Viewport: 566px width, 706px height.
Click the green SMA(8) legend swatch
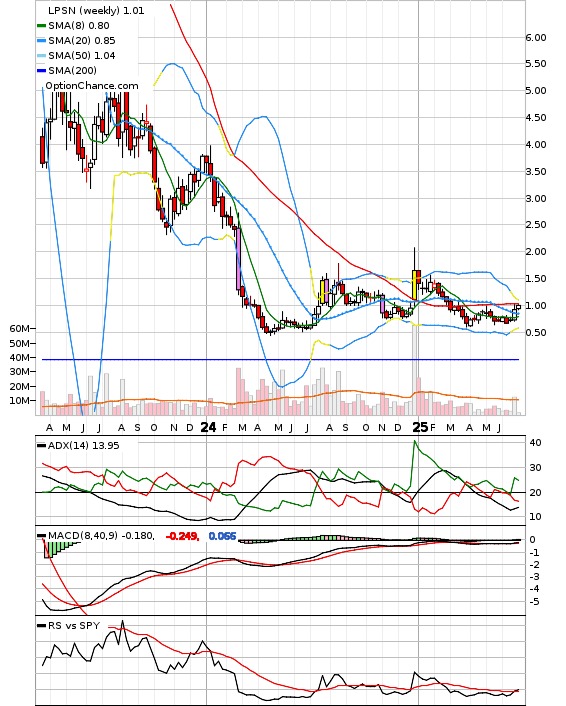[41, 26]
